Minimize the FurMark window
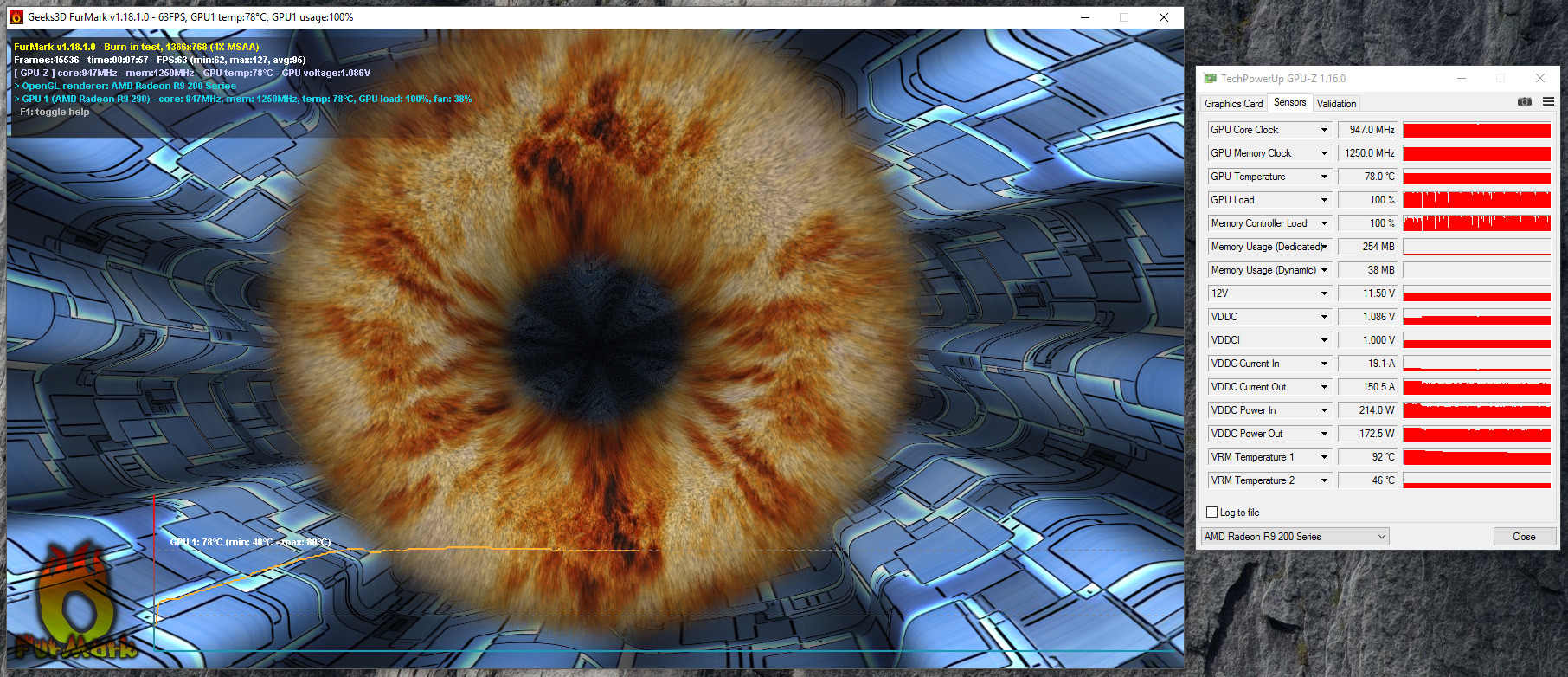1568x677 pixels. pyautogui.click(x=1085, y=17)
